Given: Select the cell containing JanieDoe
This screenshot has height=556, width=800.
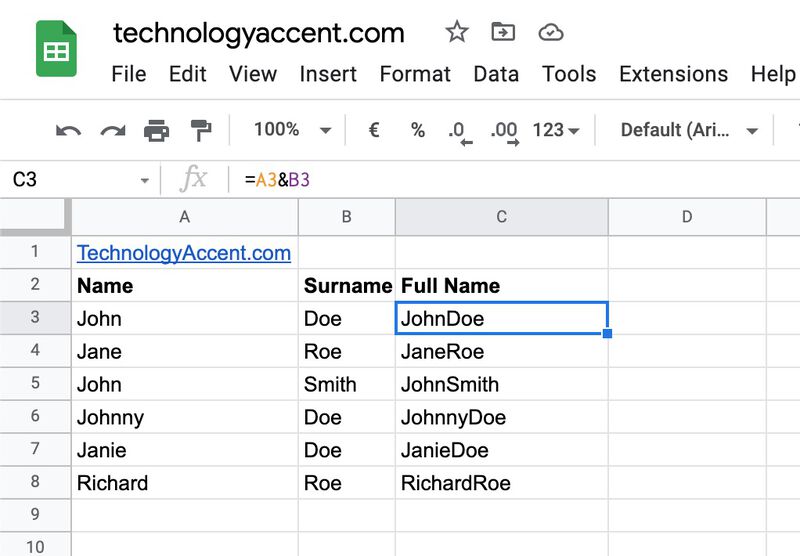Looking at the screenshot, I should pos(502,450).
